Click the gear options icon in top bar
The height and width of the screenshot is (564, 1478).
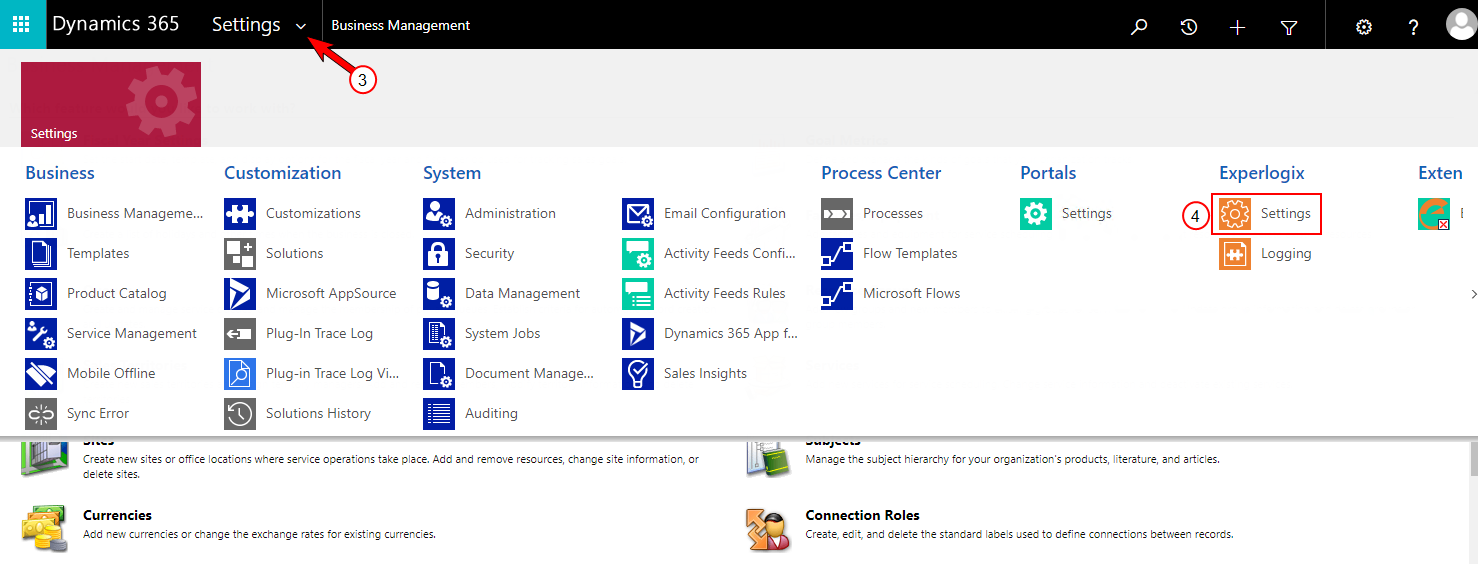tap(1364, 27)
